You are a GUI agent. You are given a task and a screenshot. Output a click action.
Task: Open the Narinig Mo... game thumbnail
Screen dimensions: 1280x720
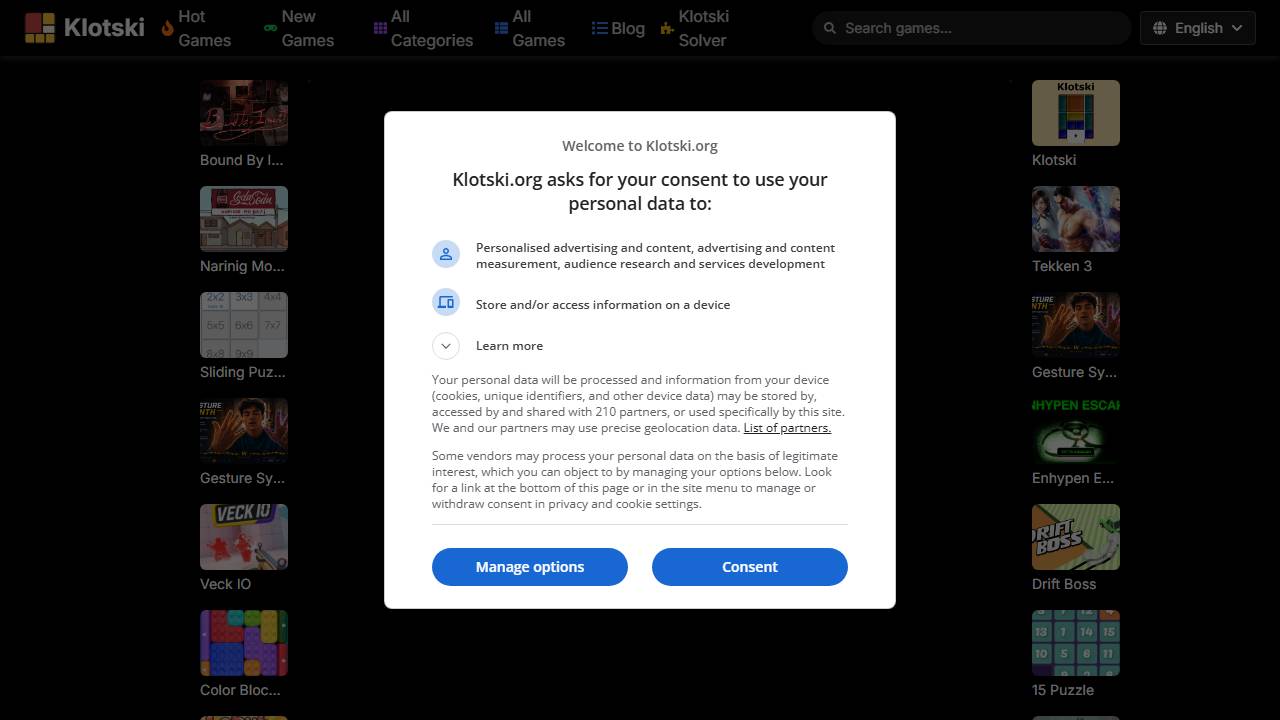pos(244,219)
